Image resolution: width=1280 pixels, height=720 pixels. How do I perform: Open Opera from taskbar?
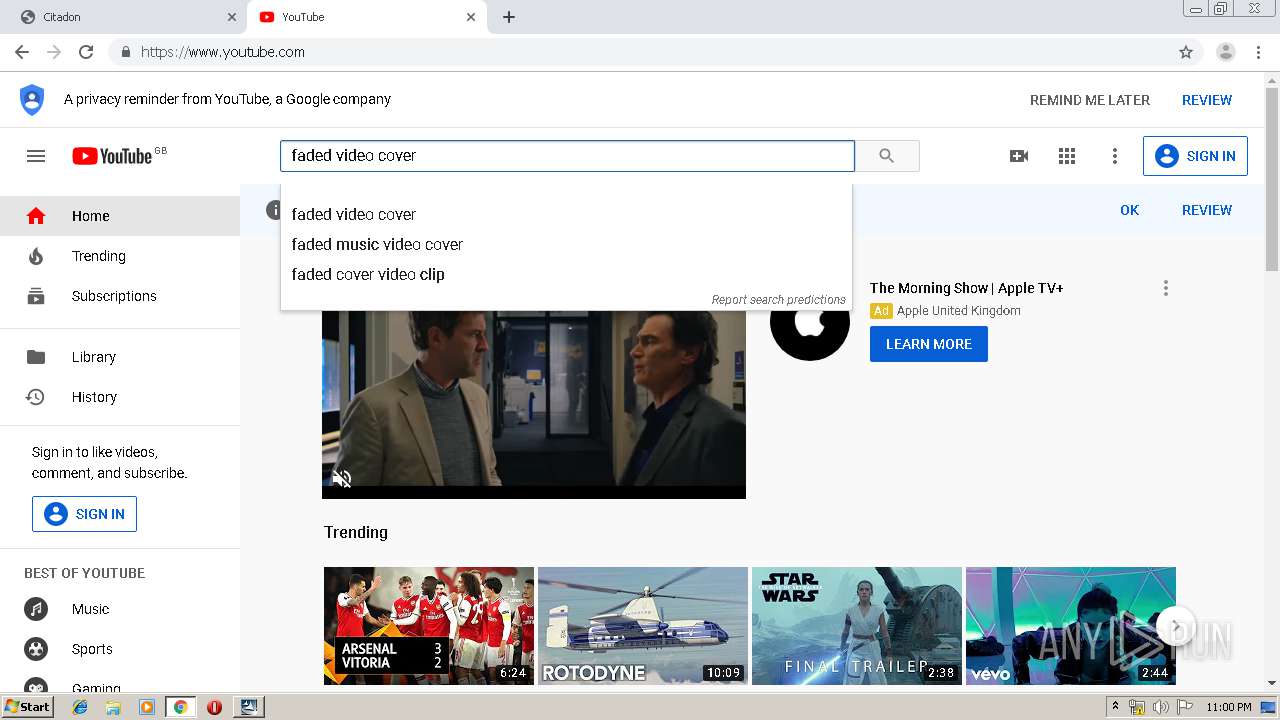(x=214, y=707)
